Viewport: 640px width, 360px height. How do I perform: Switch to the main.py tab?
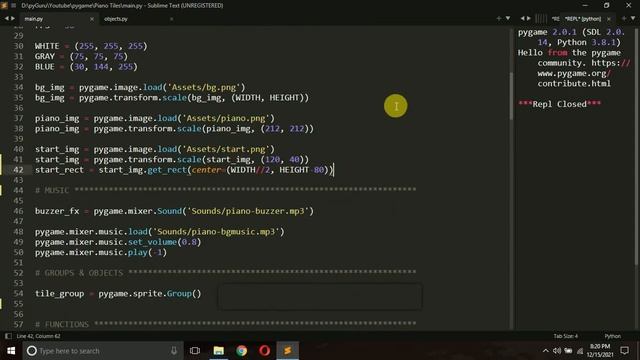pos(34,19)
